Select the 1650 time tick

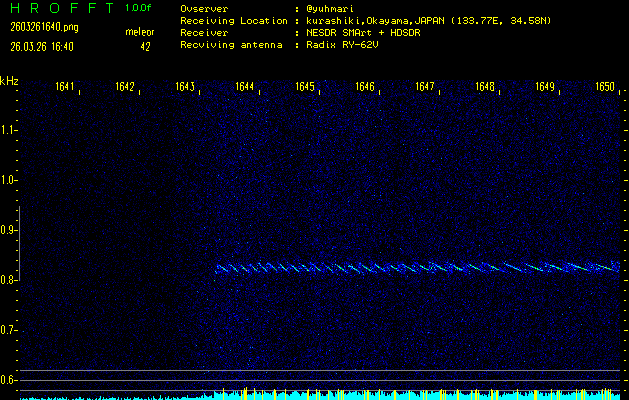604,87
